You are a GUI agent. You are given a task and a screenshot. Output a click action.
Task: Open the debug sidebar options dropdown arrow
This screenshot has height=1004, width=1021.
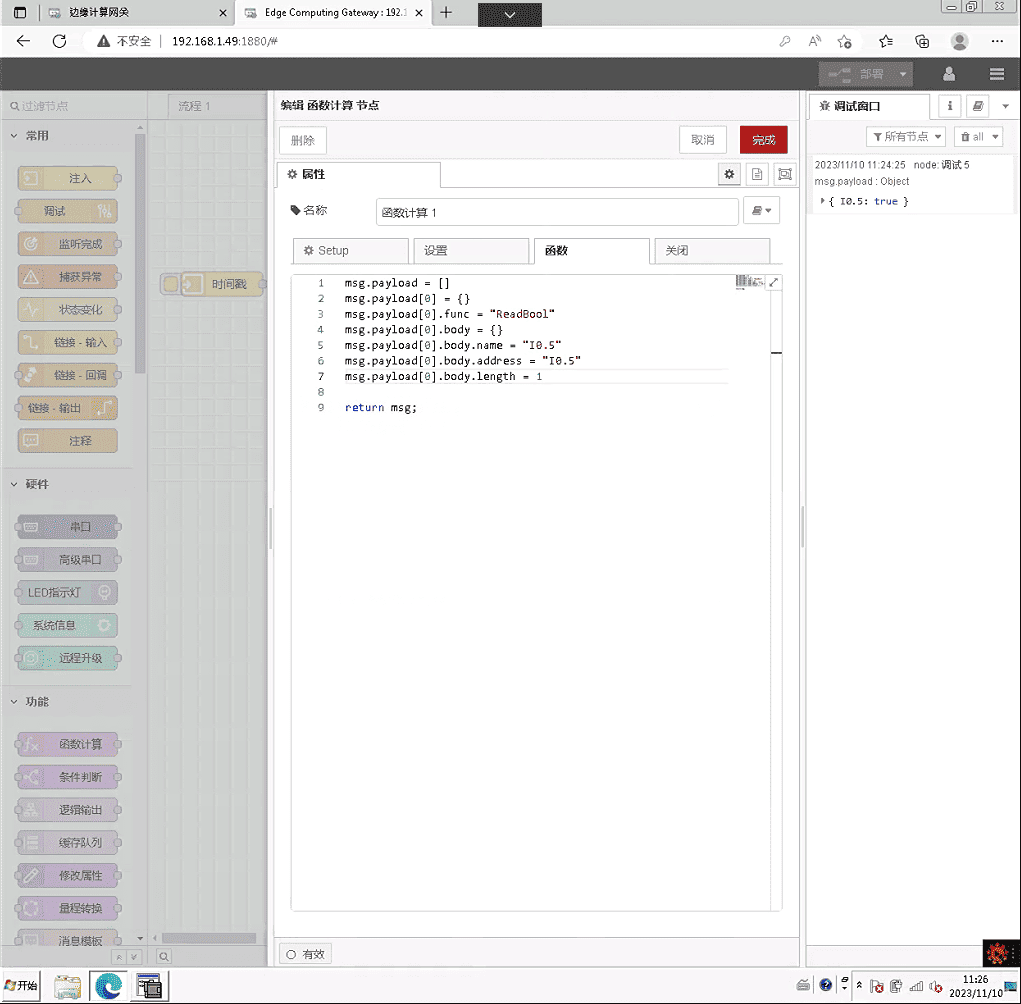point(1006,105)
